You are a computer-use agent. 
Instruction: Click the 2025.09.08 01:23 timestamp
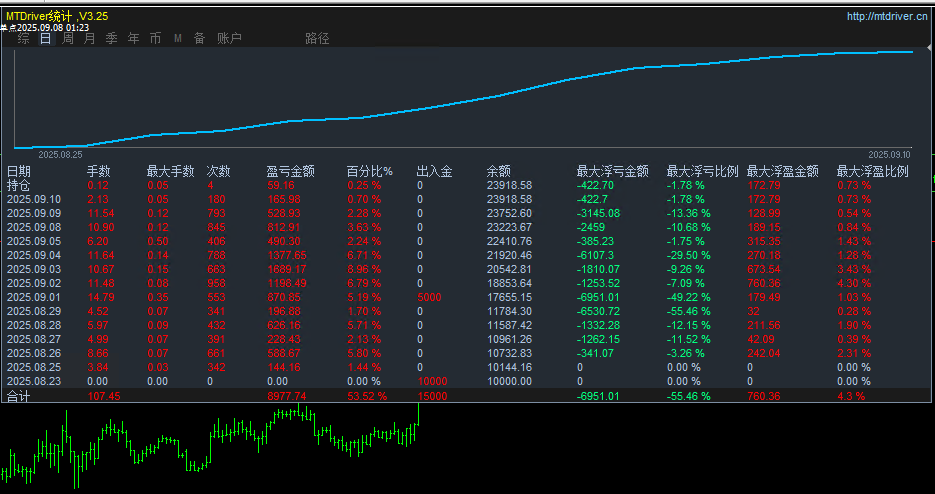point(53,27)
